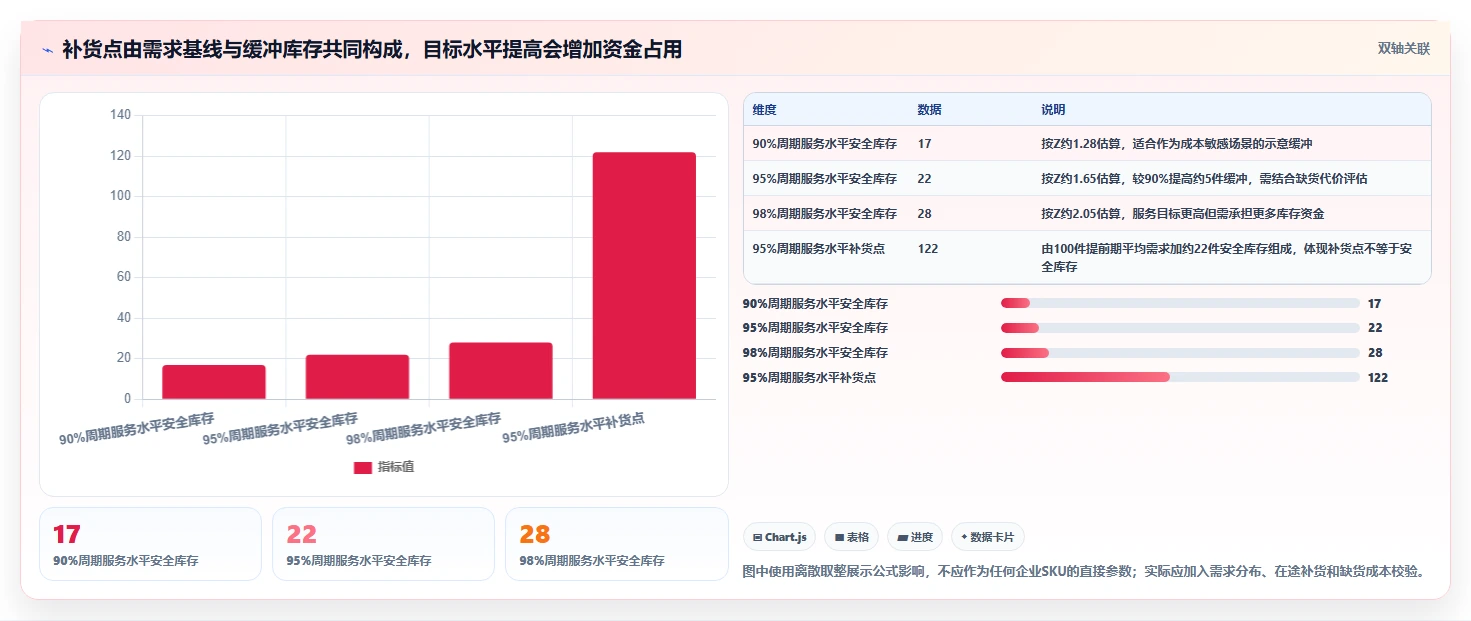Click the 维度 column header
The image size is (1471, 621).
point(765,110)
